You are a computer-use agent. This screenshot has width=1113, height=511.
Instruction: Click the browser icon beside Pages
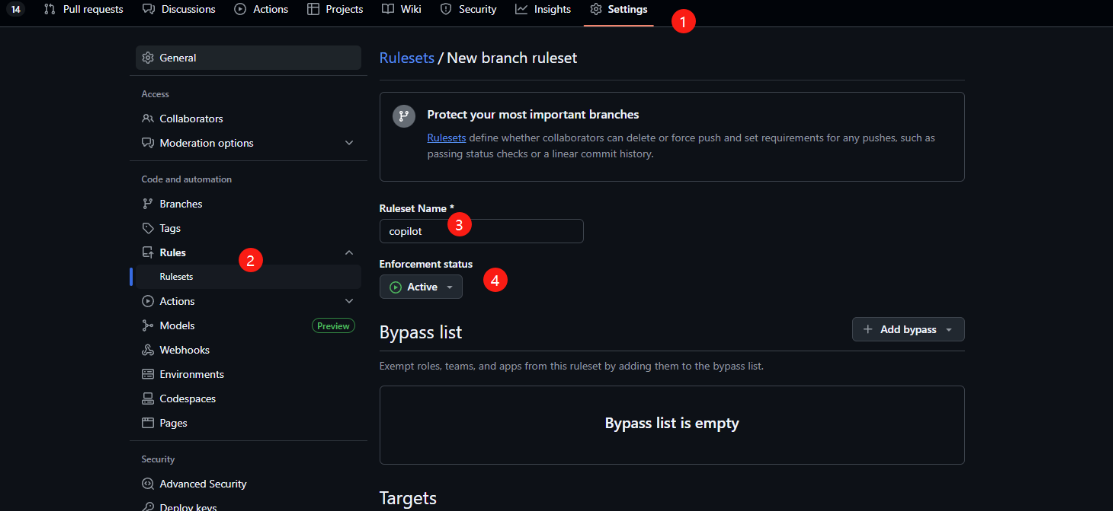click(148, 423)
